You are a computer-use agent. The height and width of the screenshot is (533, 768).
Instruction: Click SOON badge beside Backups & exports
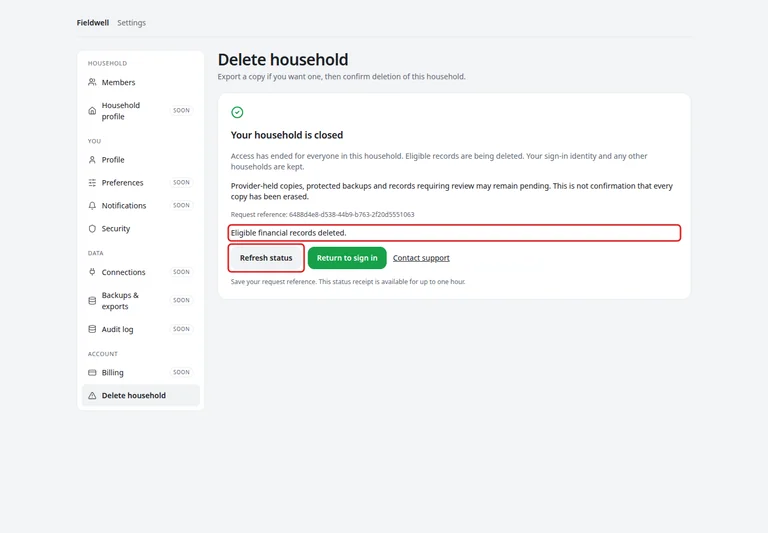click(181, 300)
